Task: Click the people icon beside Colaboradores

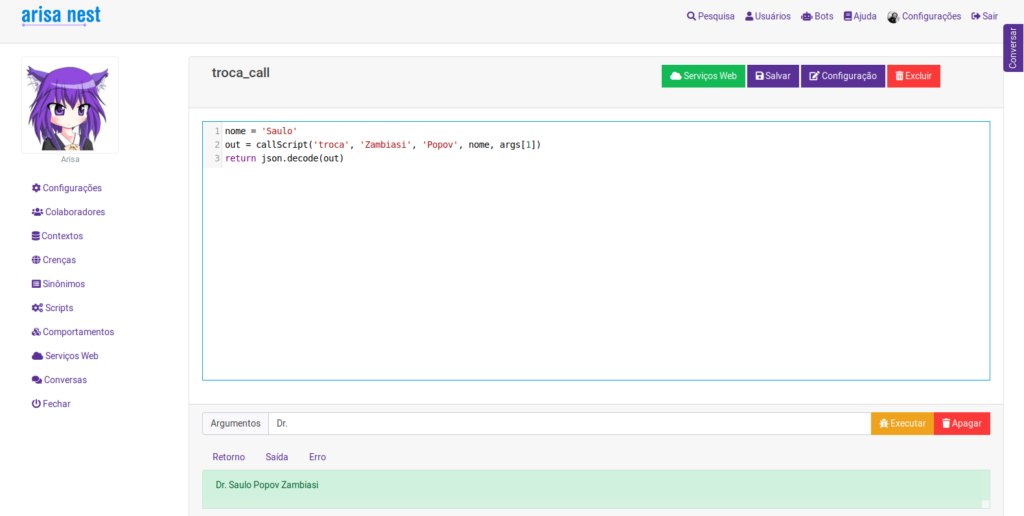Action: (37, 212)
